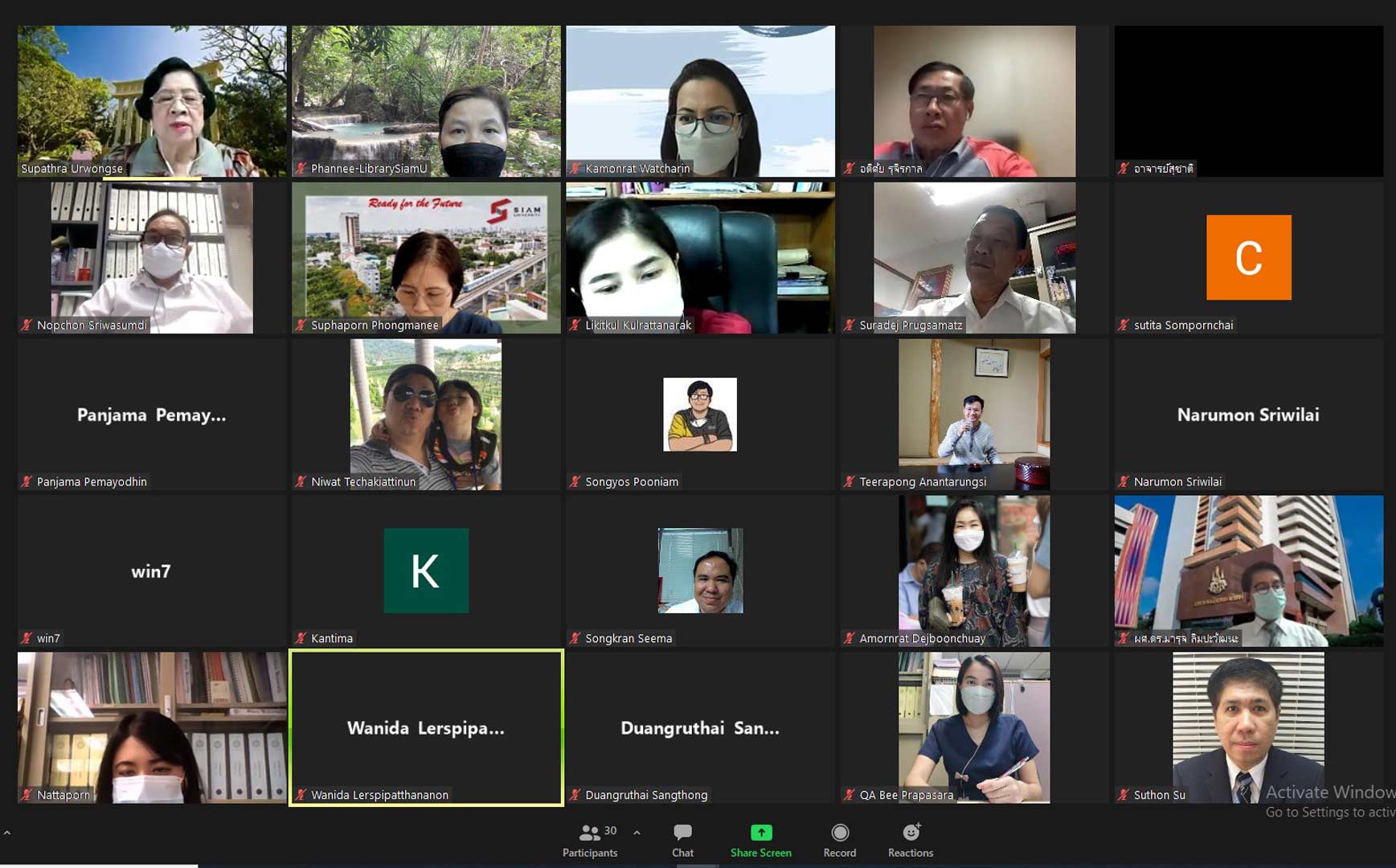Start recording with the Record button
Image resolution: width=1396 pixels, height=868 pixels.
tap(839, 840)
